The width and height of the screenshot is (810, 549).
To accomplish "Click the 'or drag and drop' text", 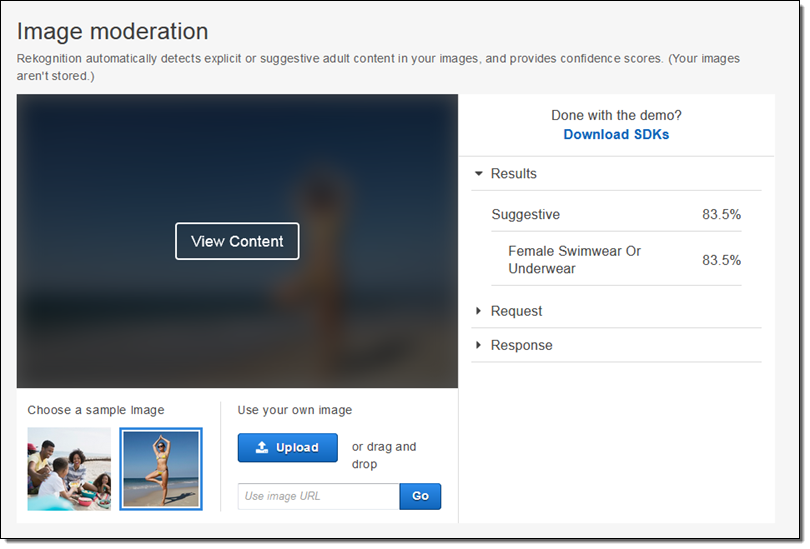I will (x=384, y=455).
